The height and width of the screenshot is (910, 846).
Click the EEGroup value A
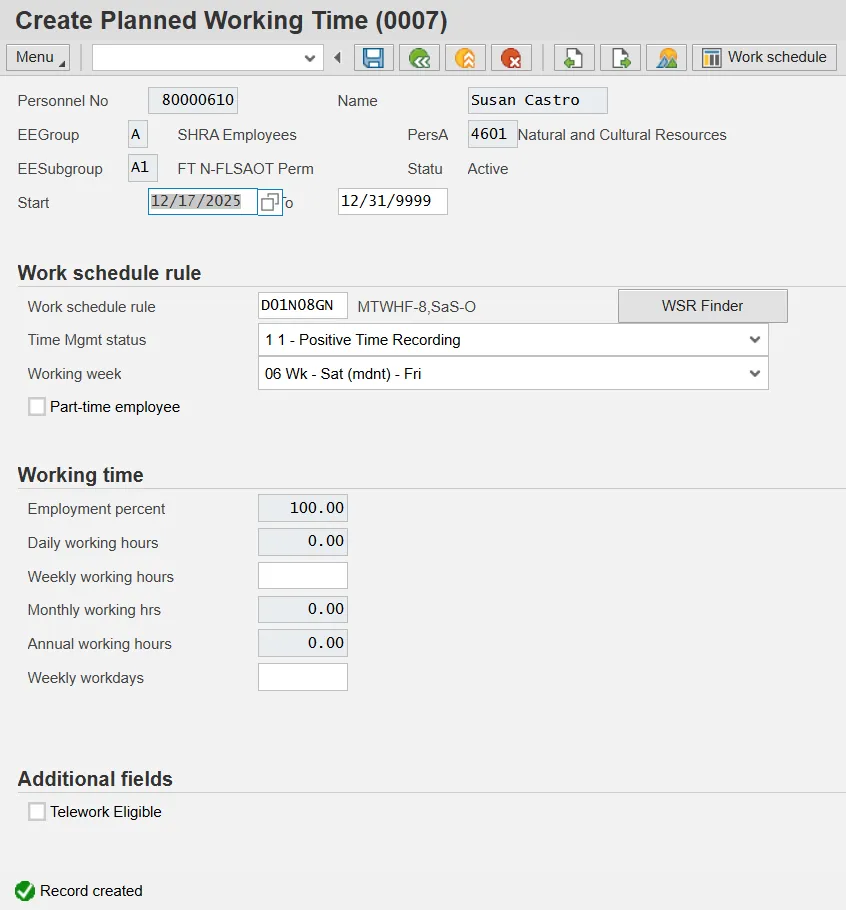pos(138,134)
